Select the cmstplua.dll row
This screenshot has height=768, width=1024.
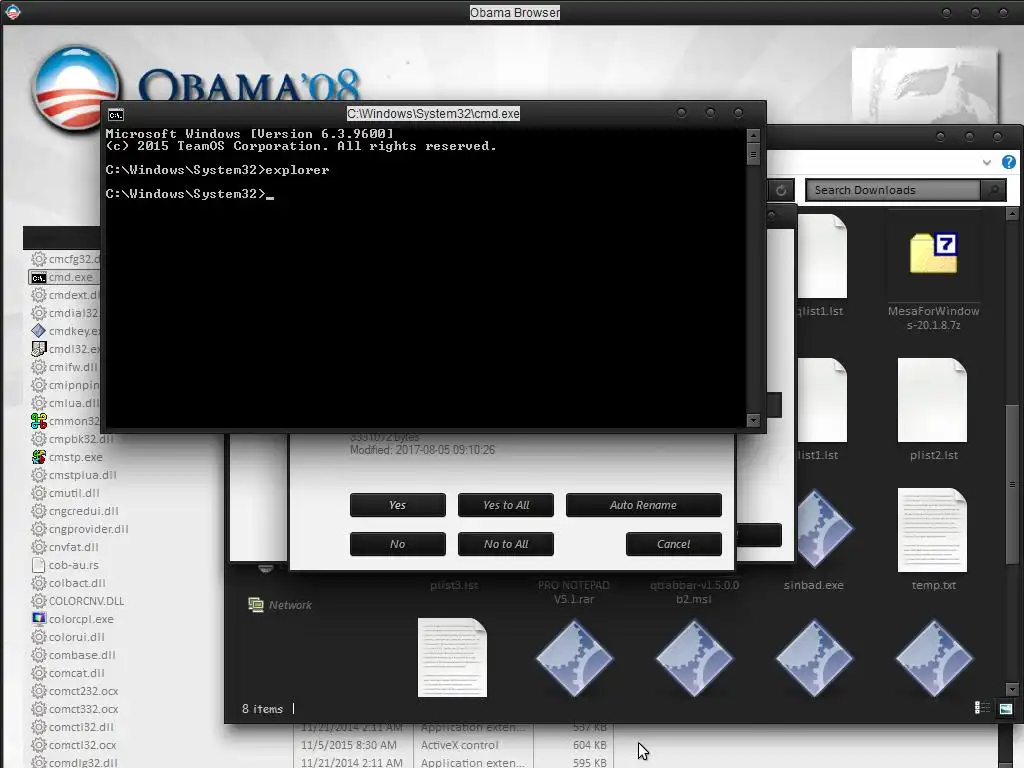tap(74, 475)
